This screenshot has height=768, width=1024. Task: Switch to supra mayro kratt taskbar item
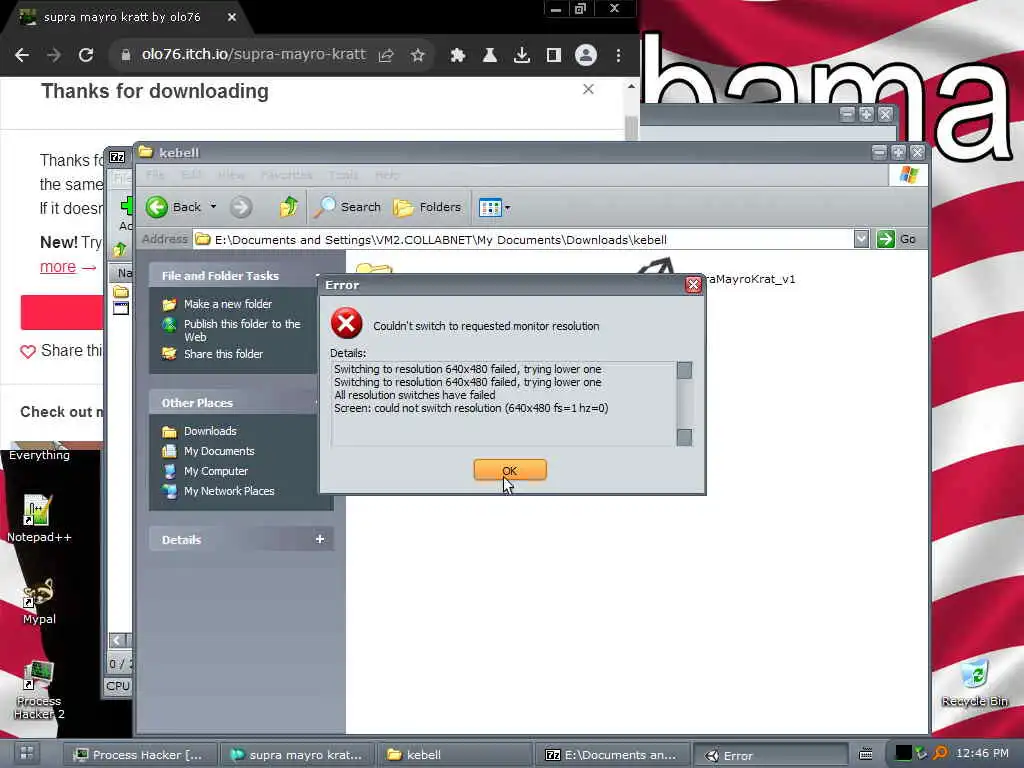pos(298,755)
